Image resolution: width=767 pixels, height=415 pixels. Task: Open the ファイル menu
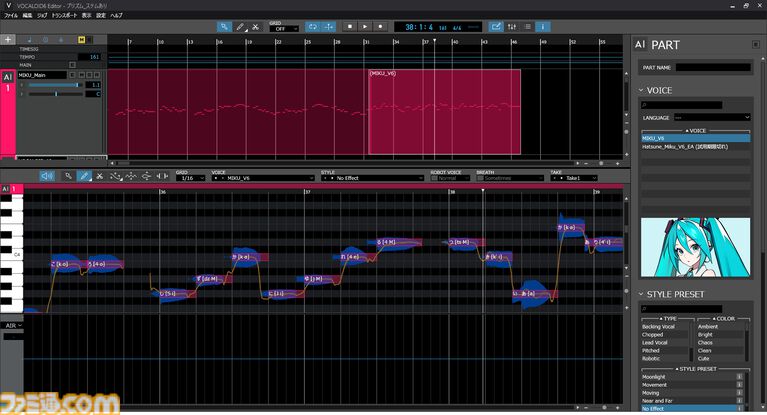pos(11,16)
